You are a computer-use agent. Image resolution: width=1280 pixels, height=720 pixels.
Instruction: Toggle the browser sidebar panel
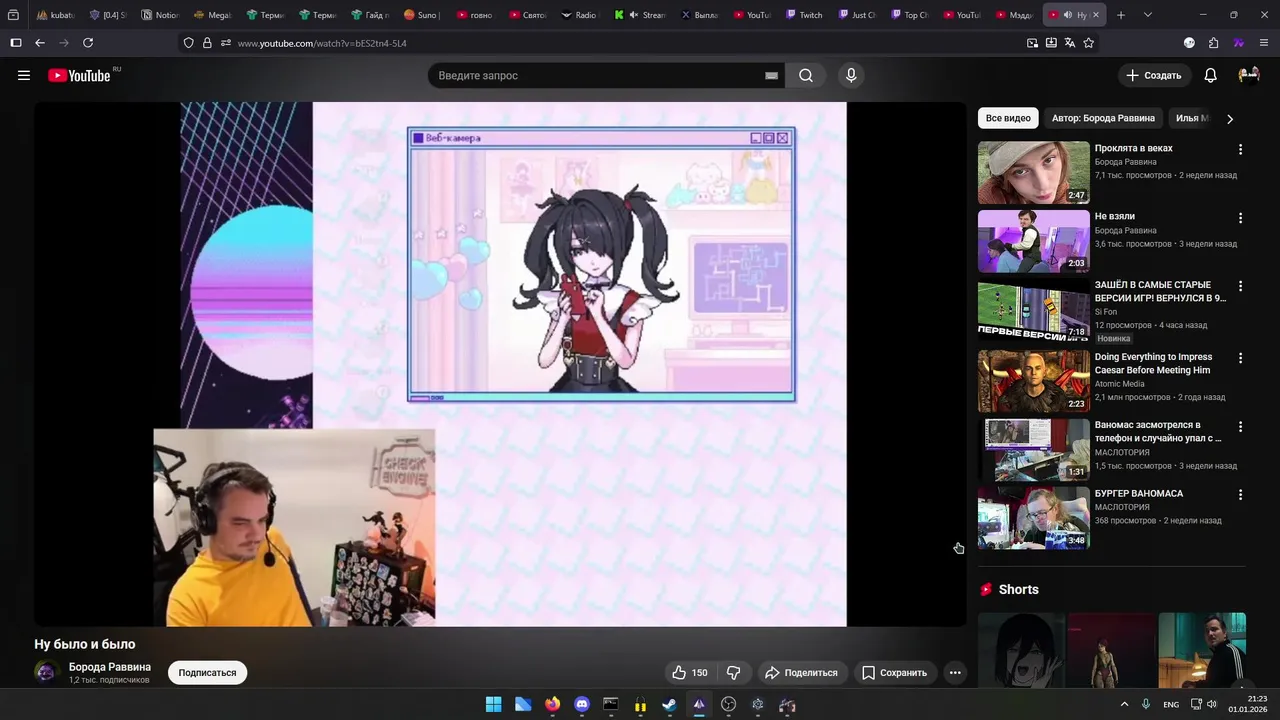16,43
